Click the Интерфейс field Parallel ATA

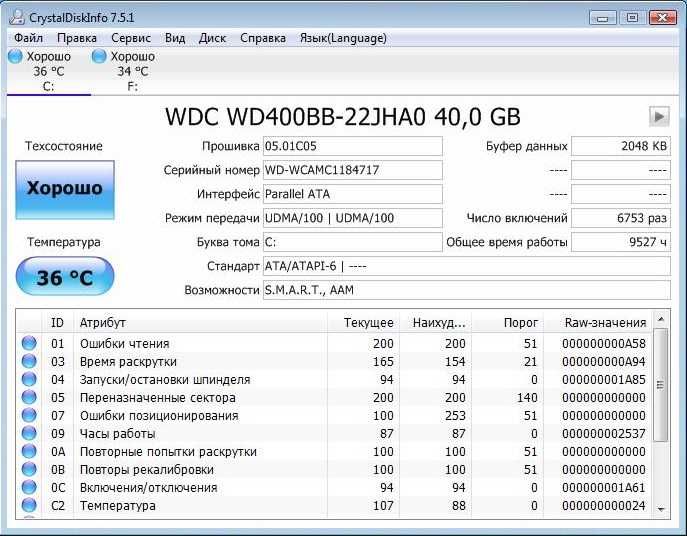point(352,194)
